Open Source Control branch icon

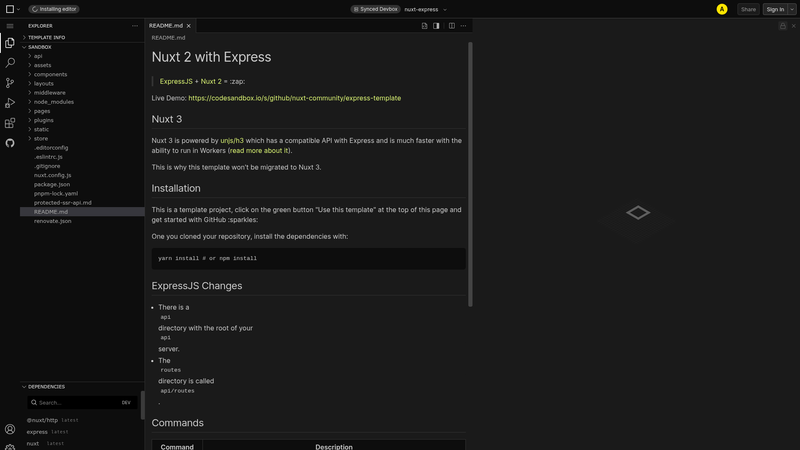pyautogui.click(x=10, y=83)
